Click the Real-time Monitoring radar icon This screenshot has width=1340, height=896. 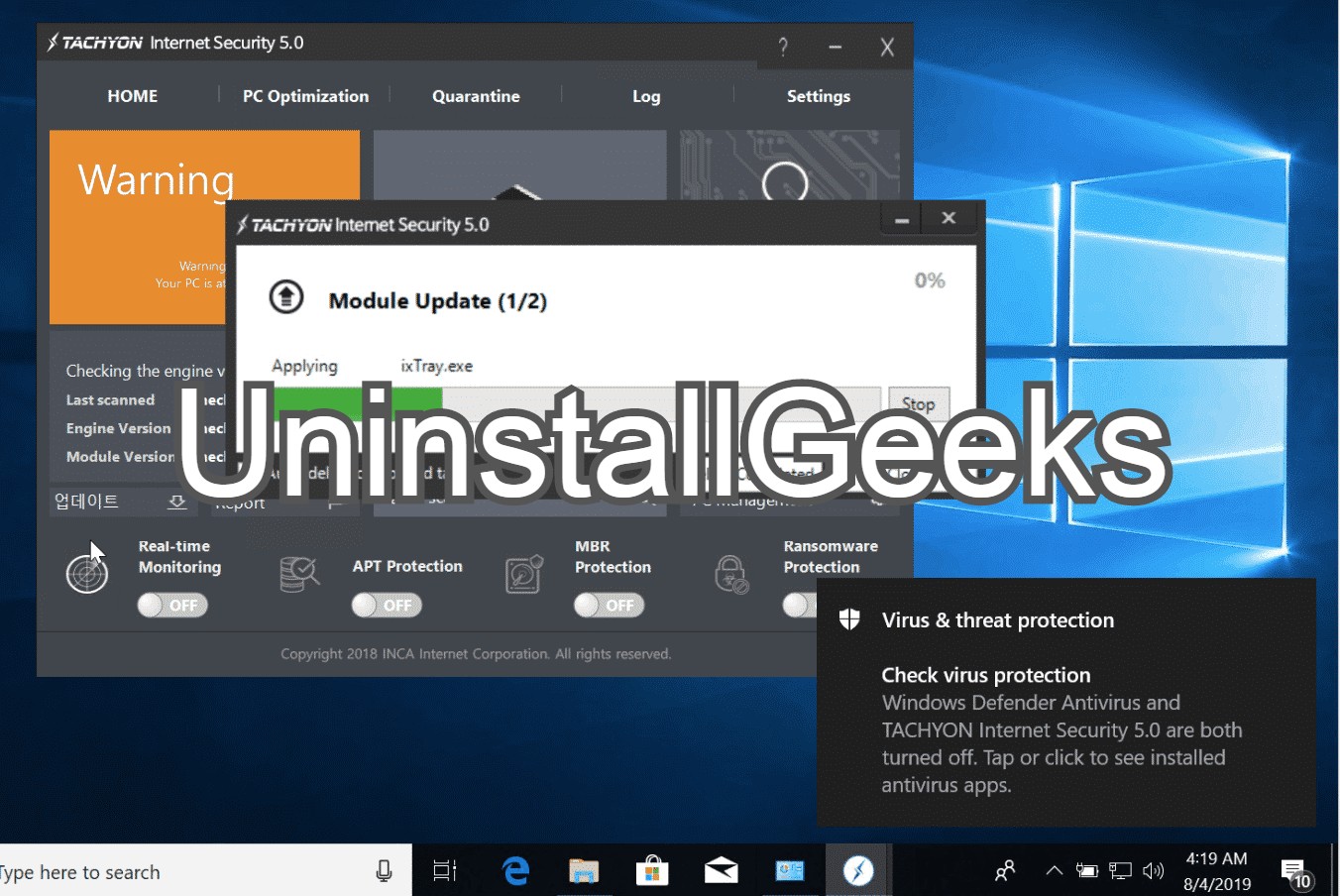pos(86,572)
